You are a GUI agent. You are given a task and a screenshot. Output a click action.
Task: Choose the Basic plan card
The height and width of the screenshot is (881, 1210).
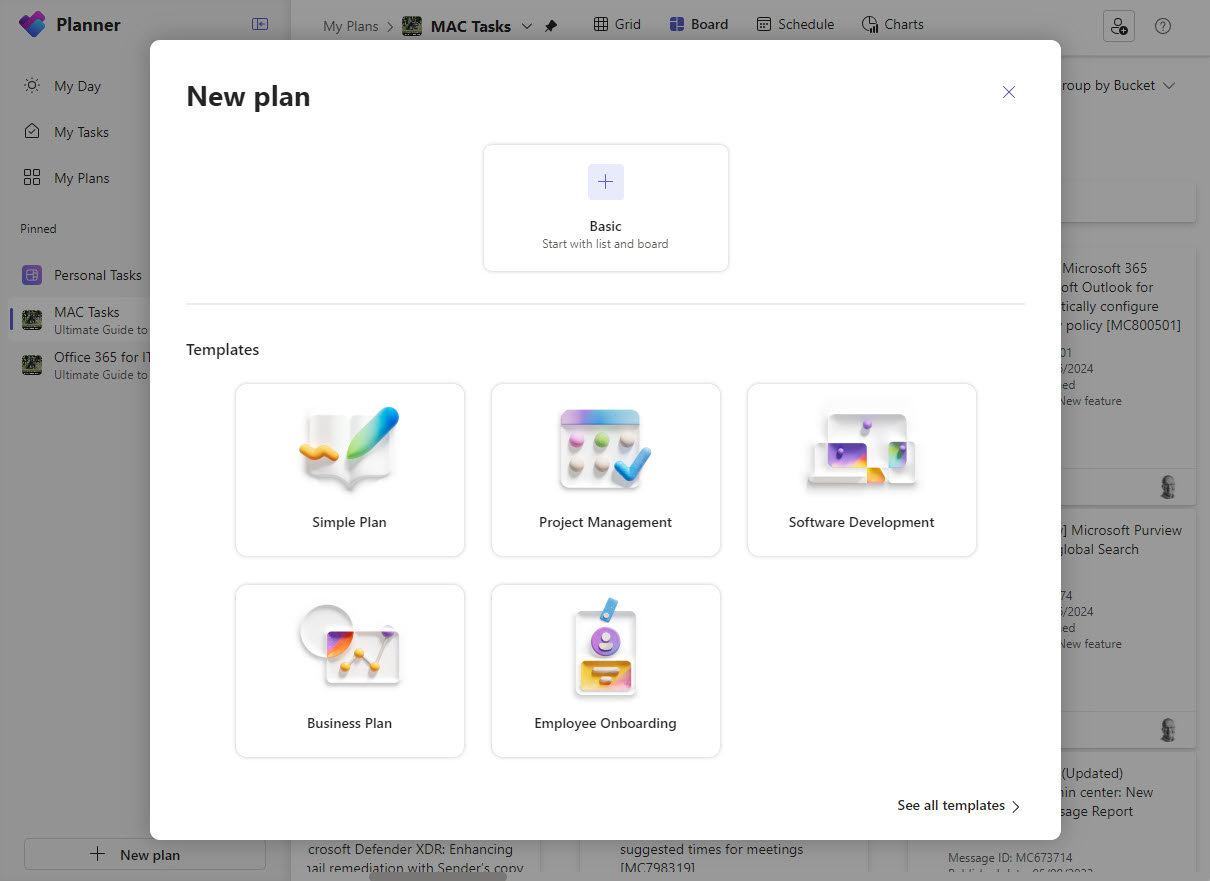pyautogui.click(x=605, y=207)
